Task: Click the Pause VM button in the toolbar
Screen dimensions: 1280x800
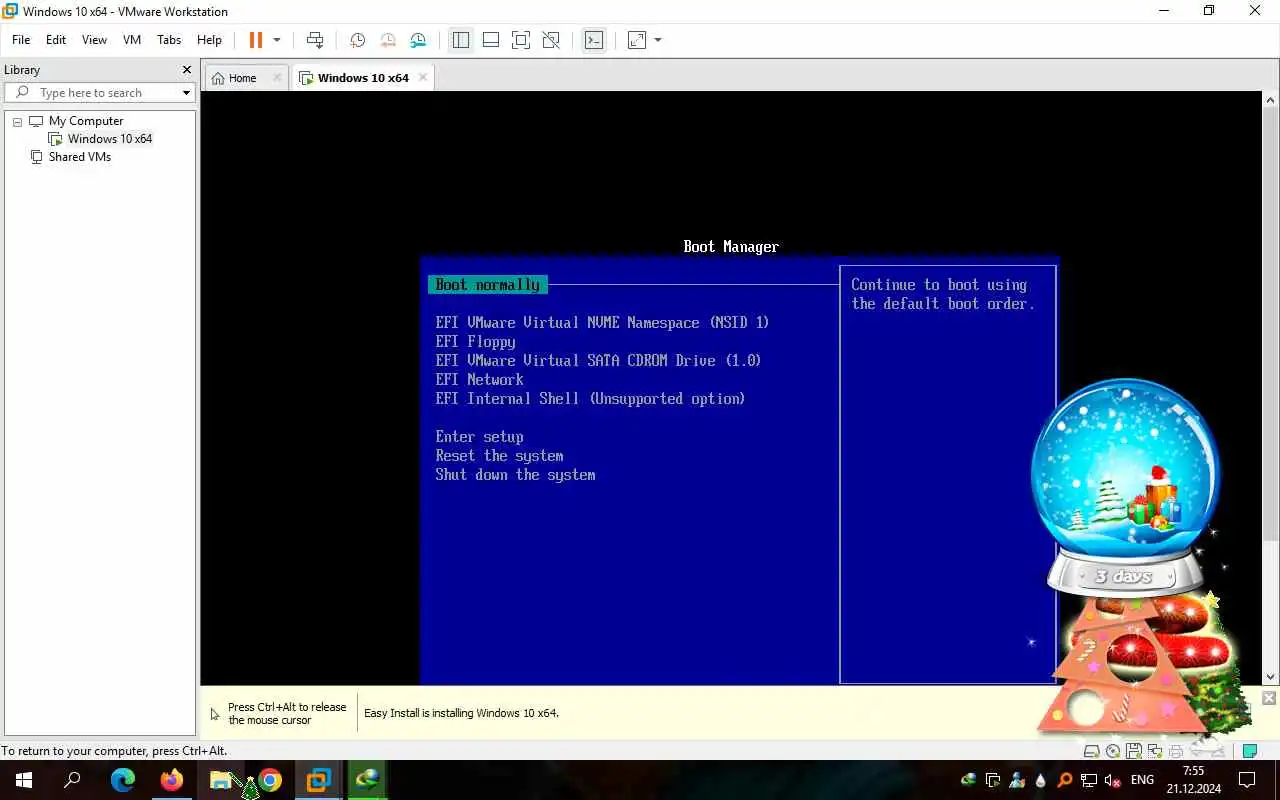Action: (256, 40)
